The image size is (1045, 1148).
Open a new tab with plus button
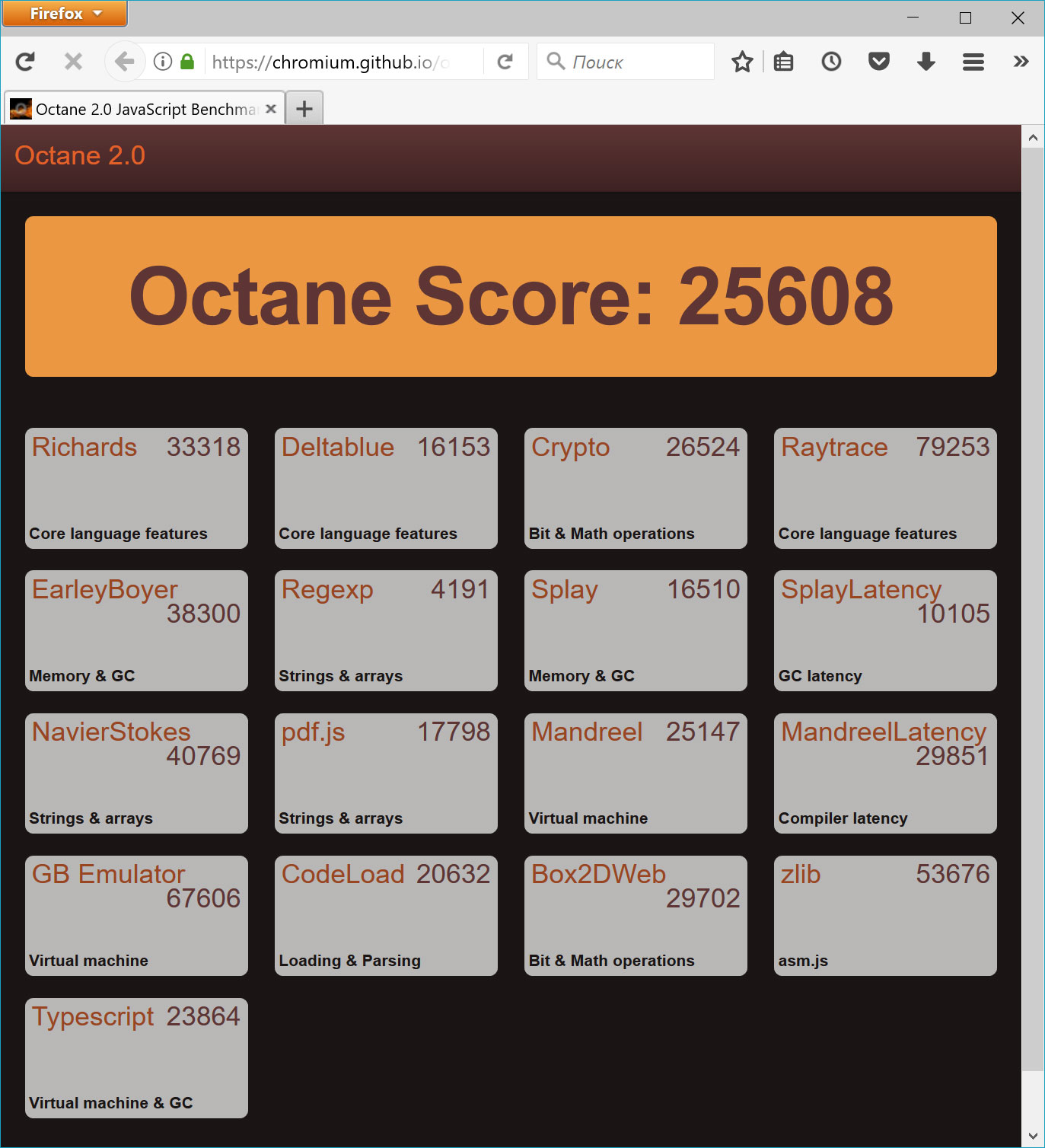click(304, 109)
